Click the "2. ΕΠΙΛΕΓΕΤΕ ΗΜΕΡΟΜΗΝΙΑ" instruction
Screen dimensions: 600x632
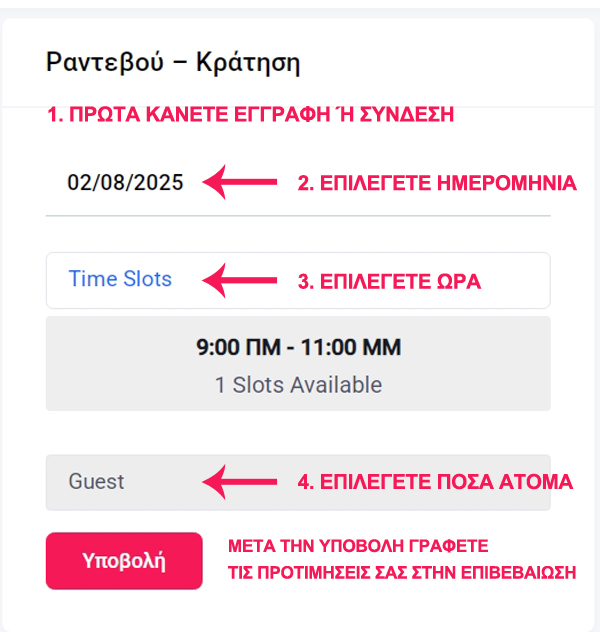(437, 183)
